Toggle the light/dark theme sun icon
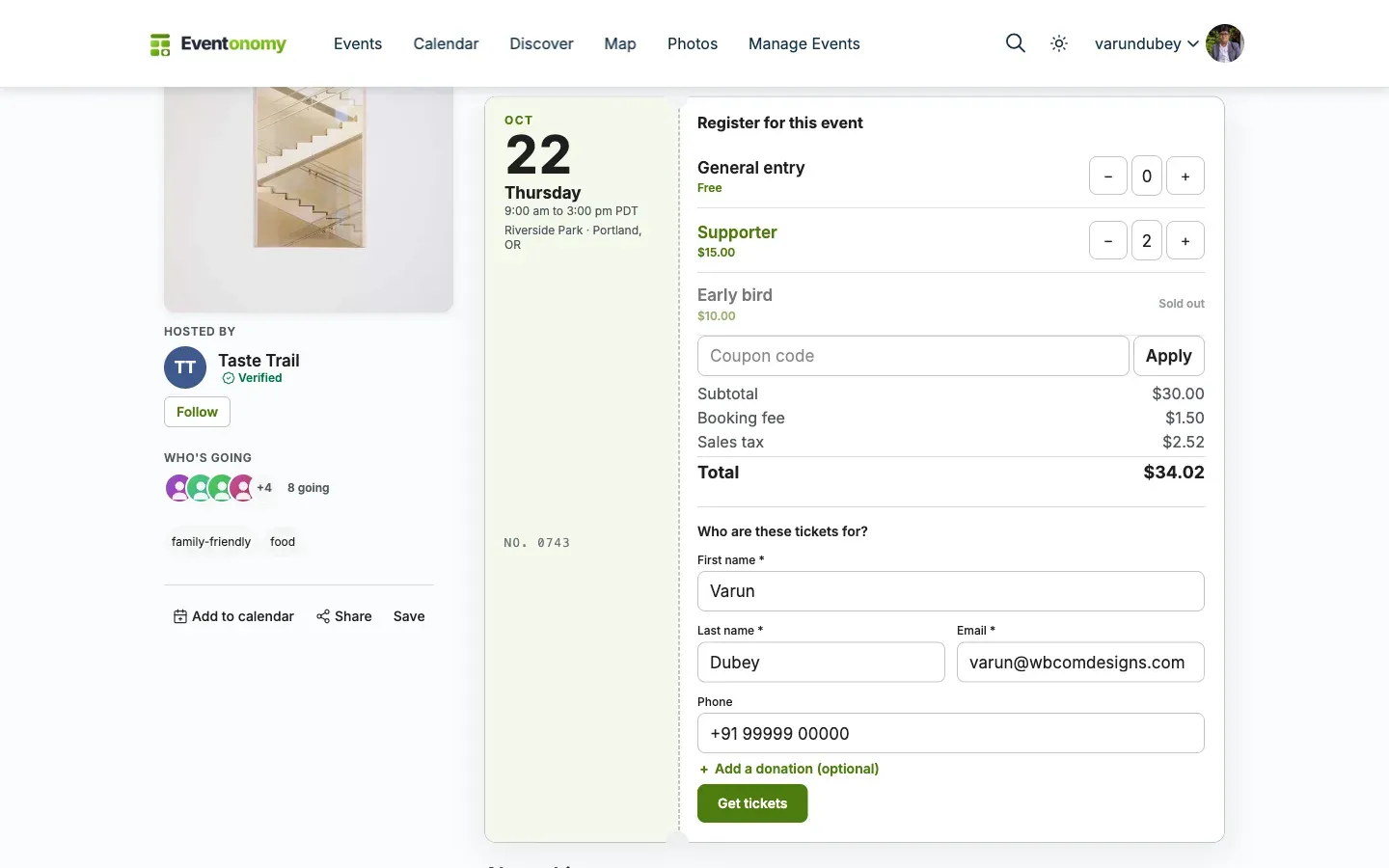1389x868 pixels. click(x=1059, y=43)
